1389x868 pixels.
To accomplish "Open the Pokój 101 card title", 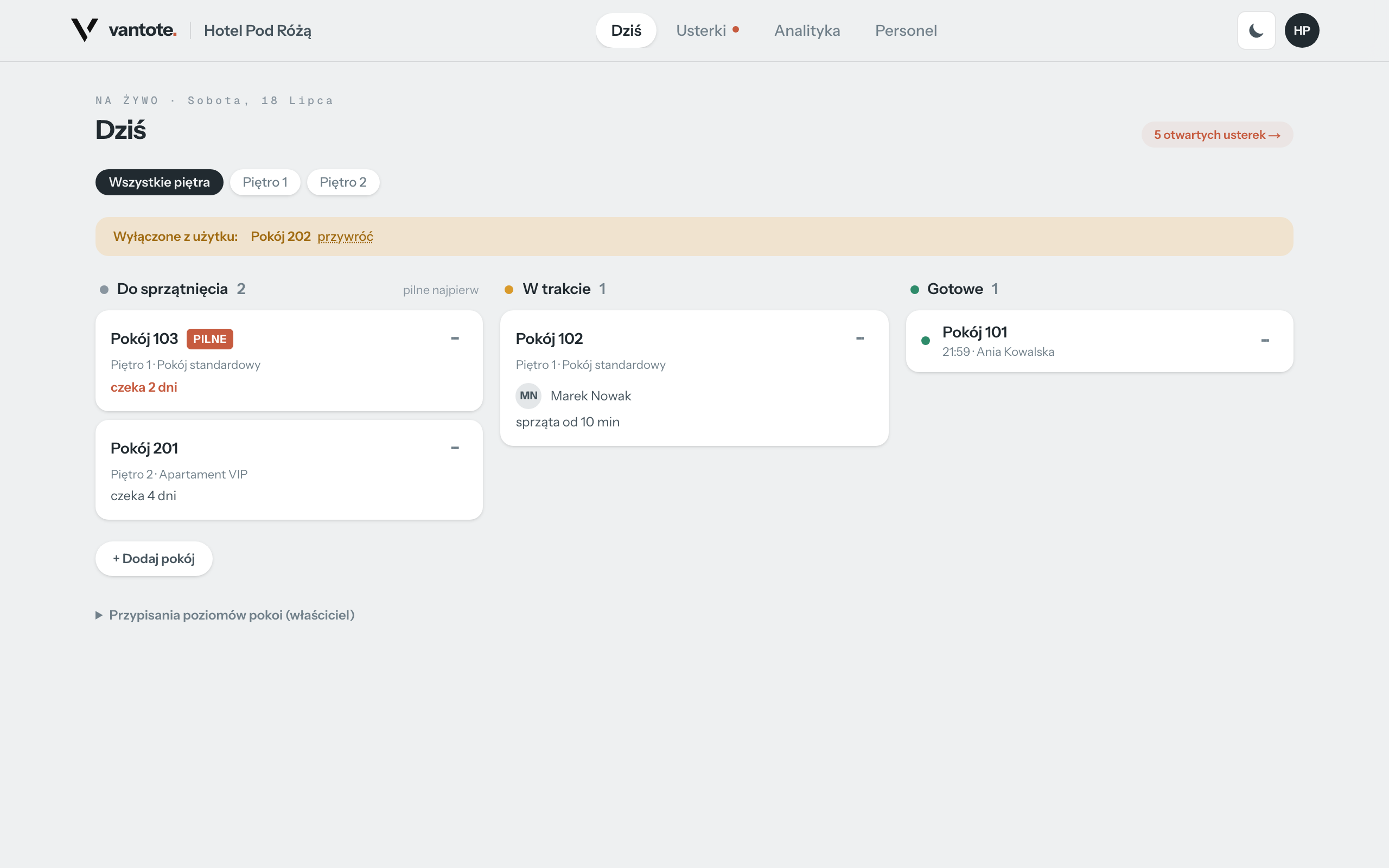I will coord(974,332).
